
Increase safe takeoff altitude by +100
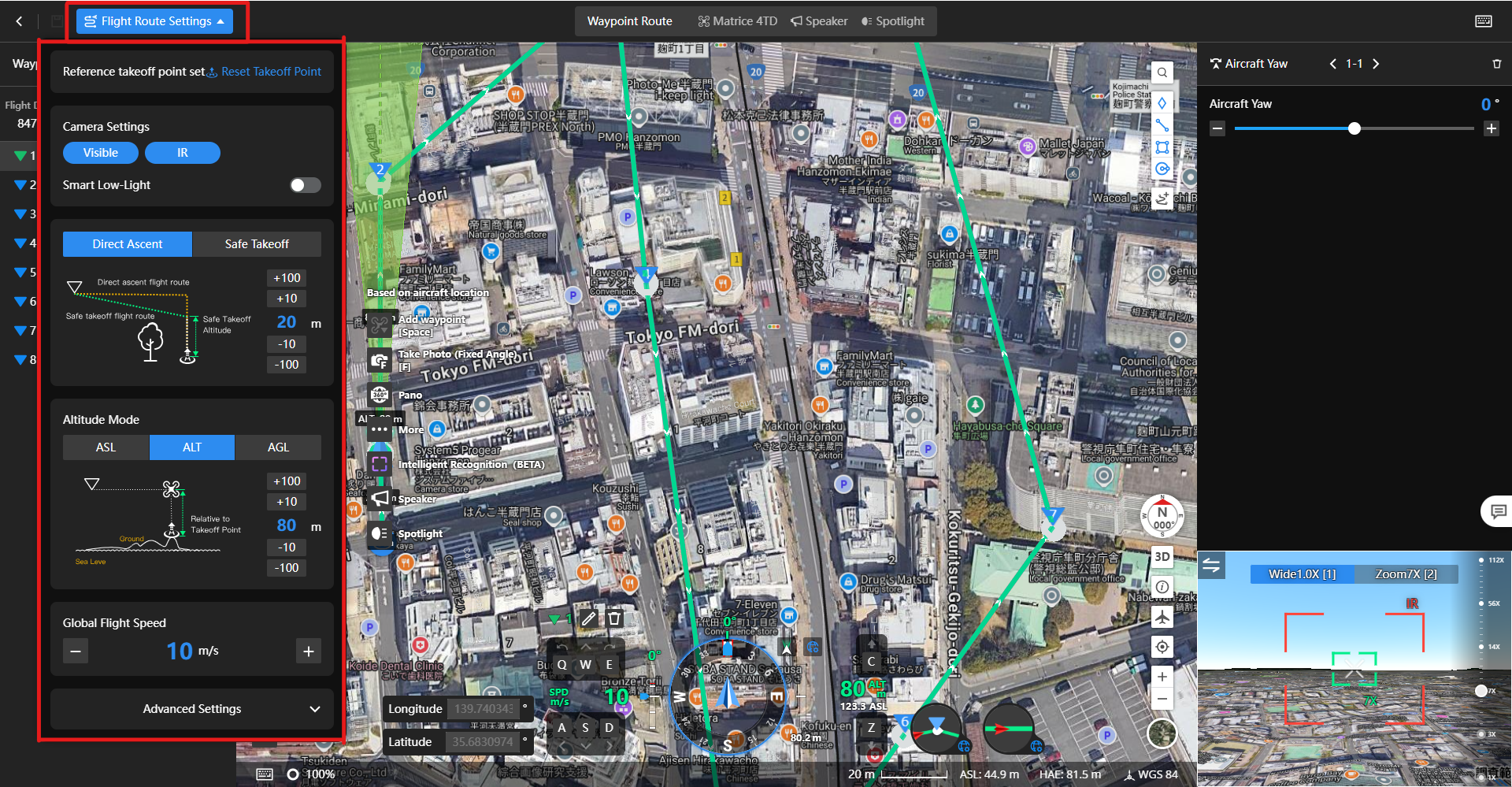tap(287, 278)
